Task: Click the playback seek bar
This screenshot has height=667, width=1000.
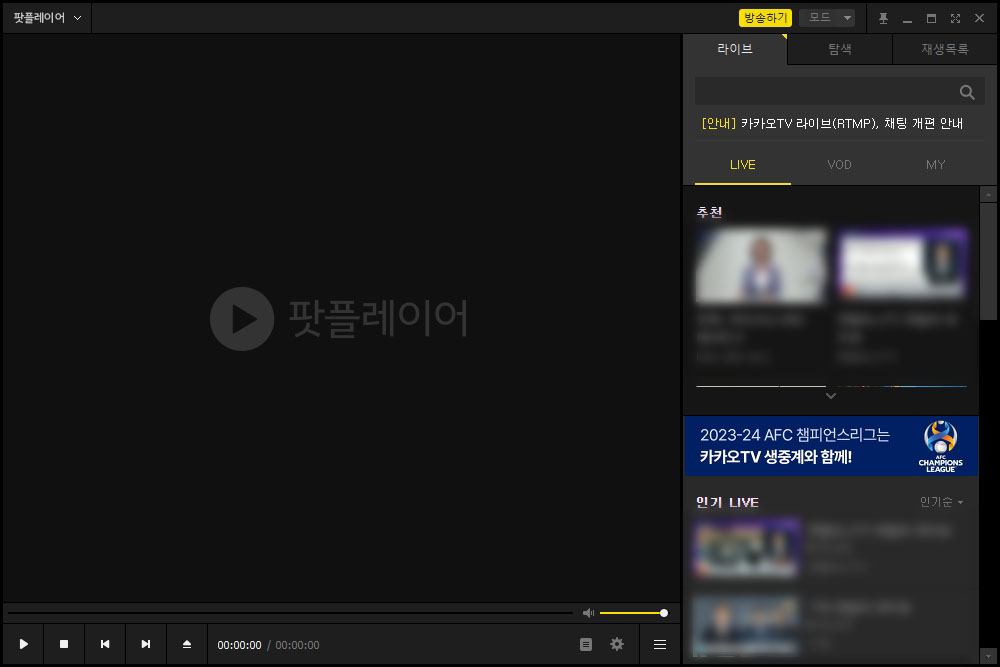Action: pos(290,613)
